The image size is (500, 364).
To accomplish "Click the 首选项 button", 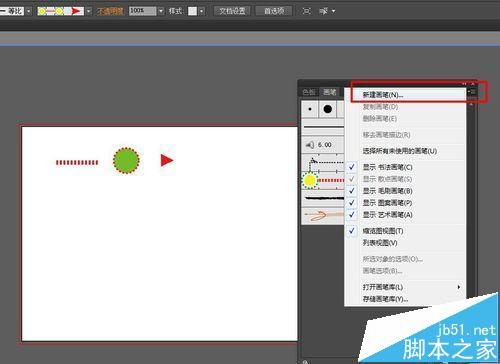I will pyautogui.click(x=274, y=11).
